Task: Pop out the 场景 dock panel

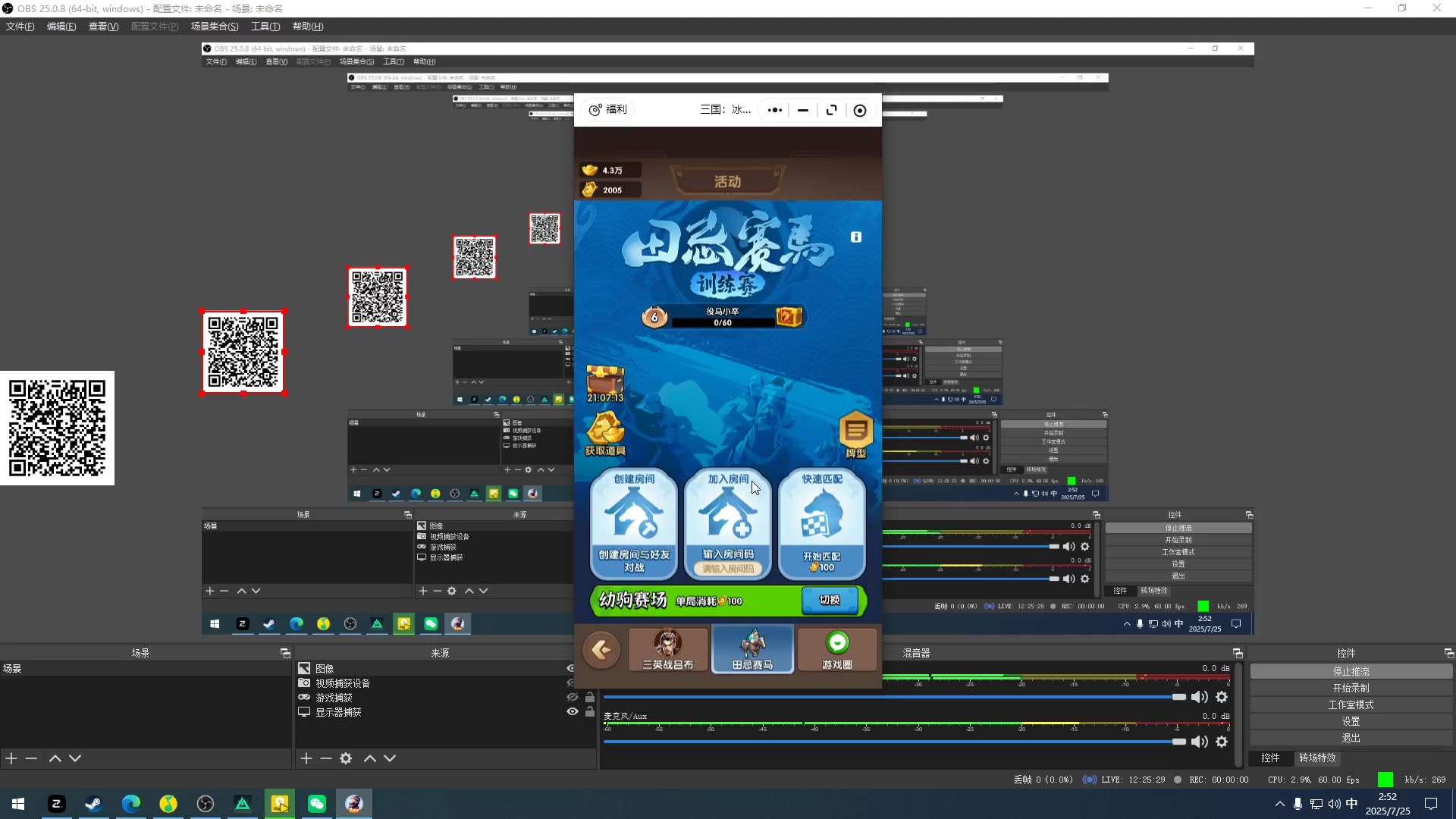Action: [285, 653]
